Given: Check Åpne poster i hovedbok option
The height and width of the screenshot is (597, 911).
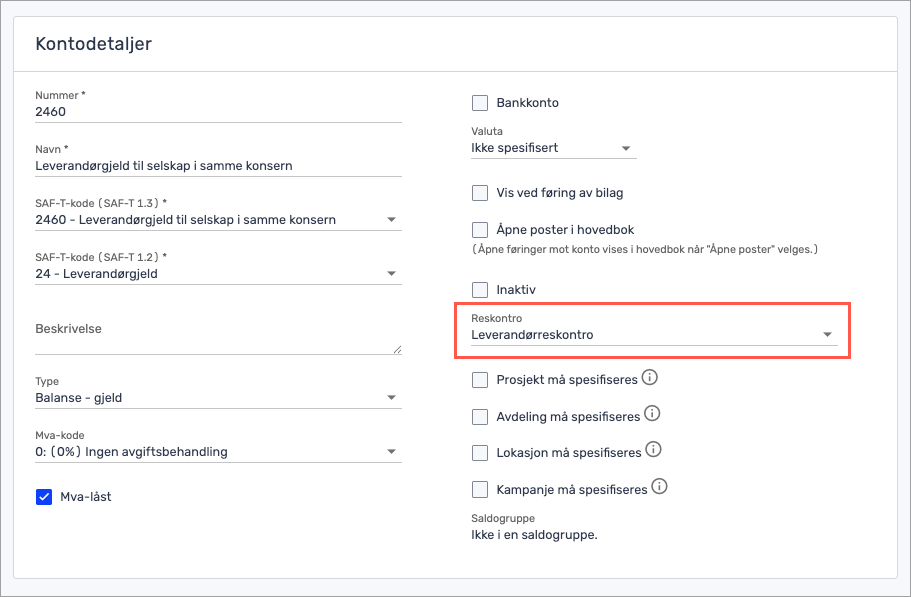Looking at the screenshot, I should tap(480, 229).
